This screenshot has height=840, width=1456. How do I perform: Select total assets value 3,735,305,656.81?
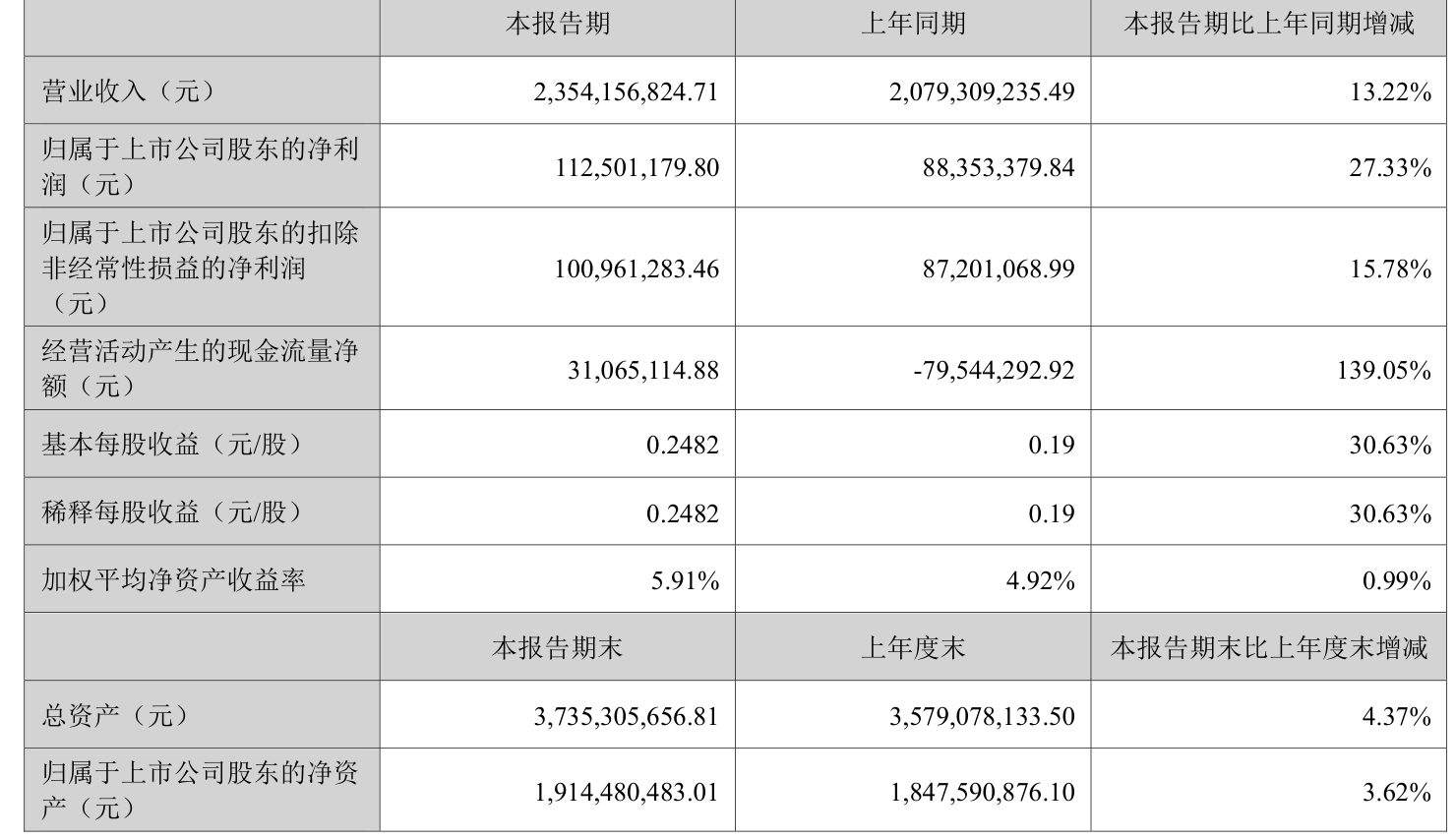pyautogui.click(x=626, y=716)
